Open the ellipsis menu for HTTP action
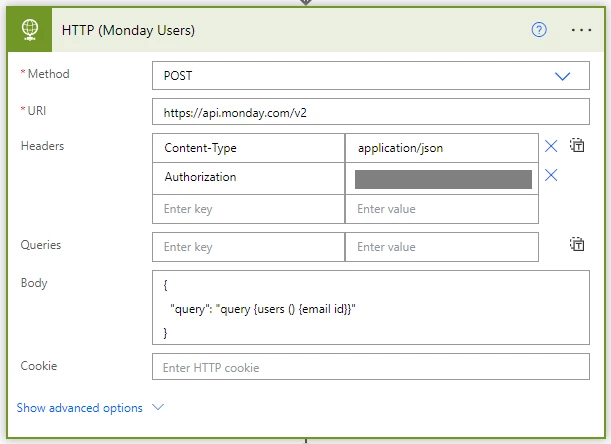611x444 pixels. click(581, 30)
